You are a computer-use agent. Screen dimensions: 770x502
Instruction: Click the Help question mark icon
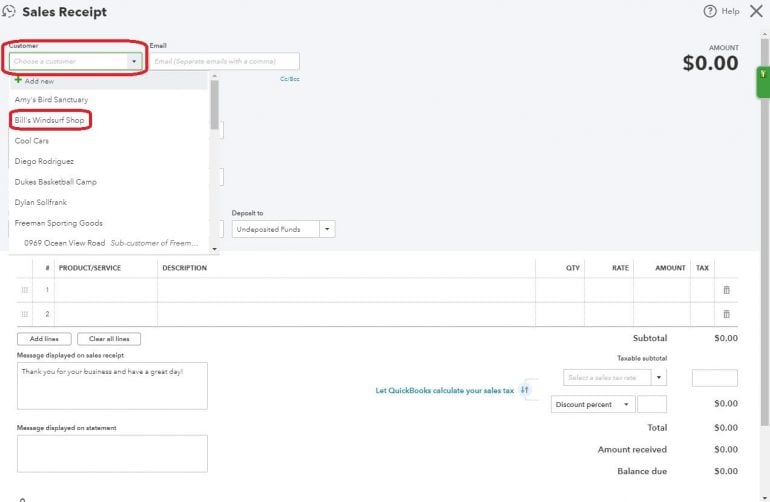click(x=710, y=11)
